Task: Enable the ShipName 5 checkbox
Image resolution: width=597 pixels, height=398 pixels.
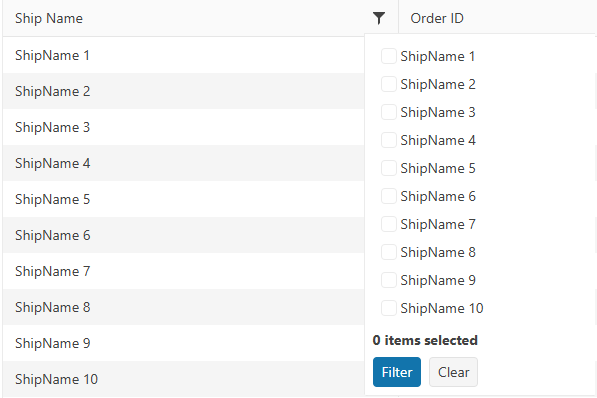Action: point(389,168)
